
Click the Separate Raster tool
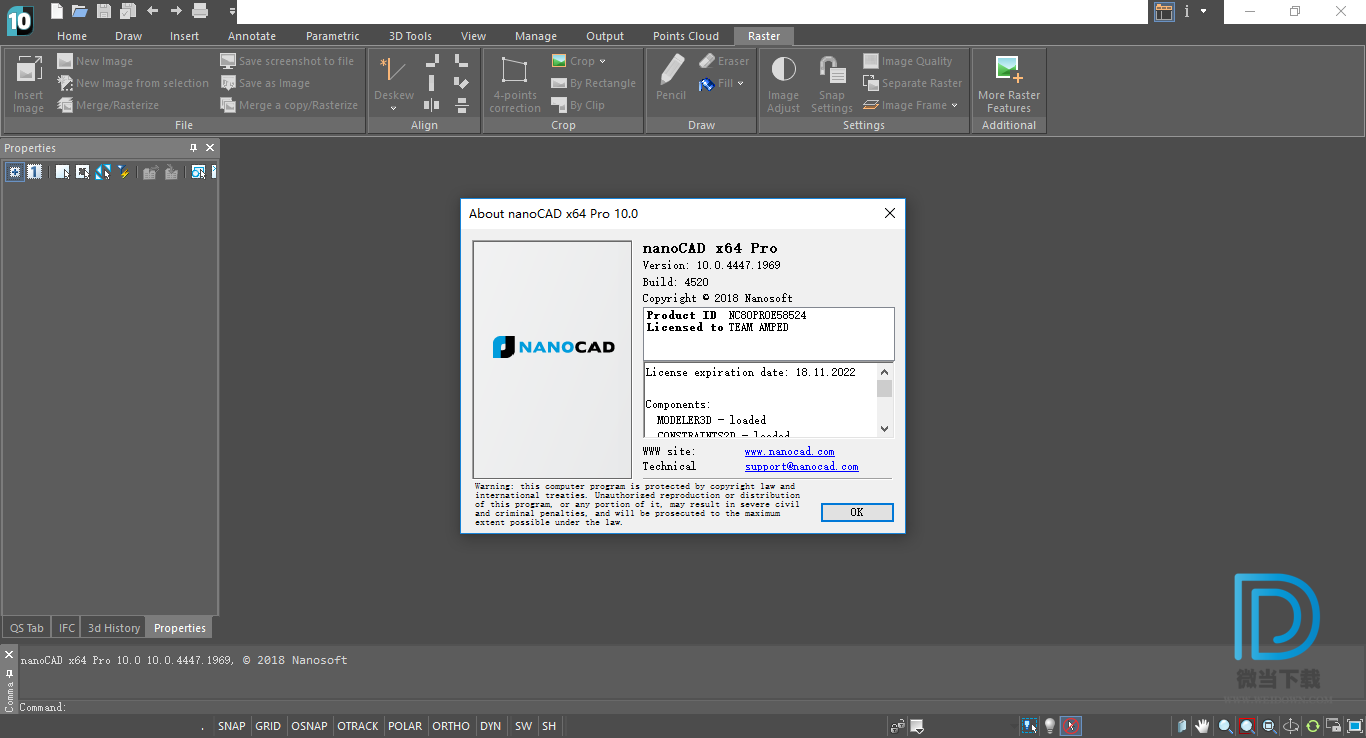(912, 83)
